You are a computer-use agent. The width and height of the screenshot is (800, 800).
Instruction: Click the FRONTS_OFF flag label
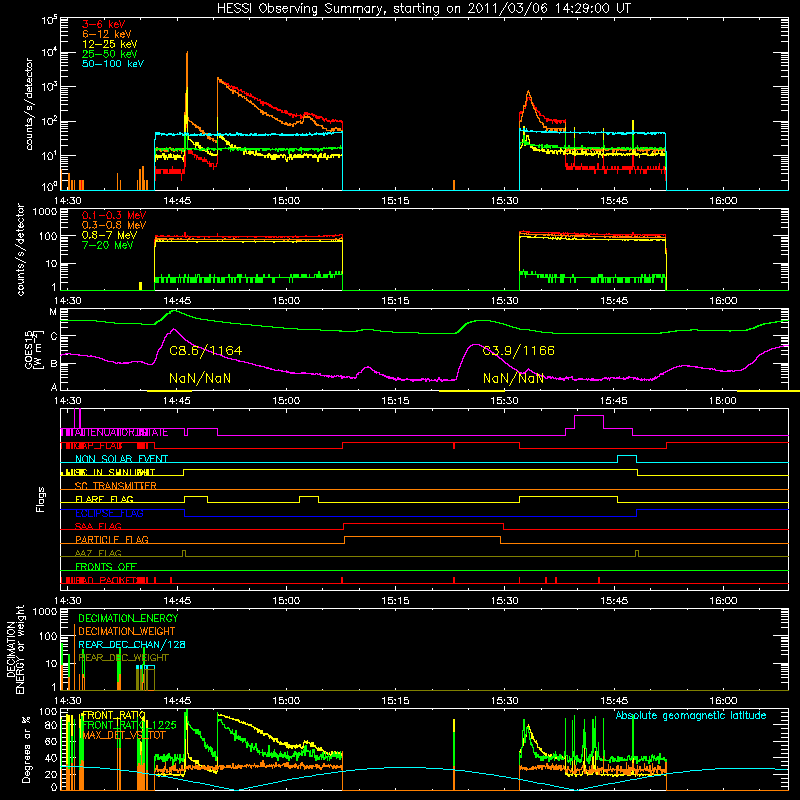click(x=106, y=567)
